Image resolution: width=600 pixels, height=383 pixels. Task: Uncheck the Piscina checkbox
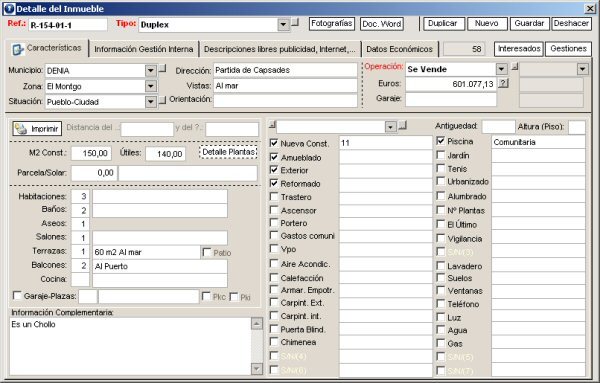[x=440, y=141]
